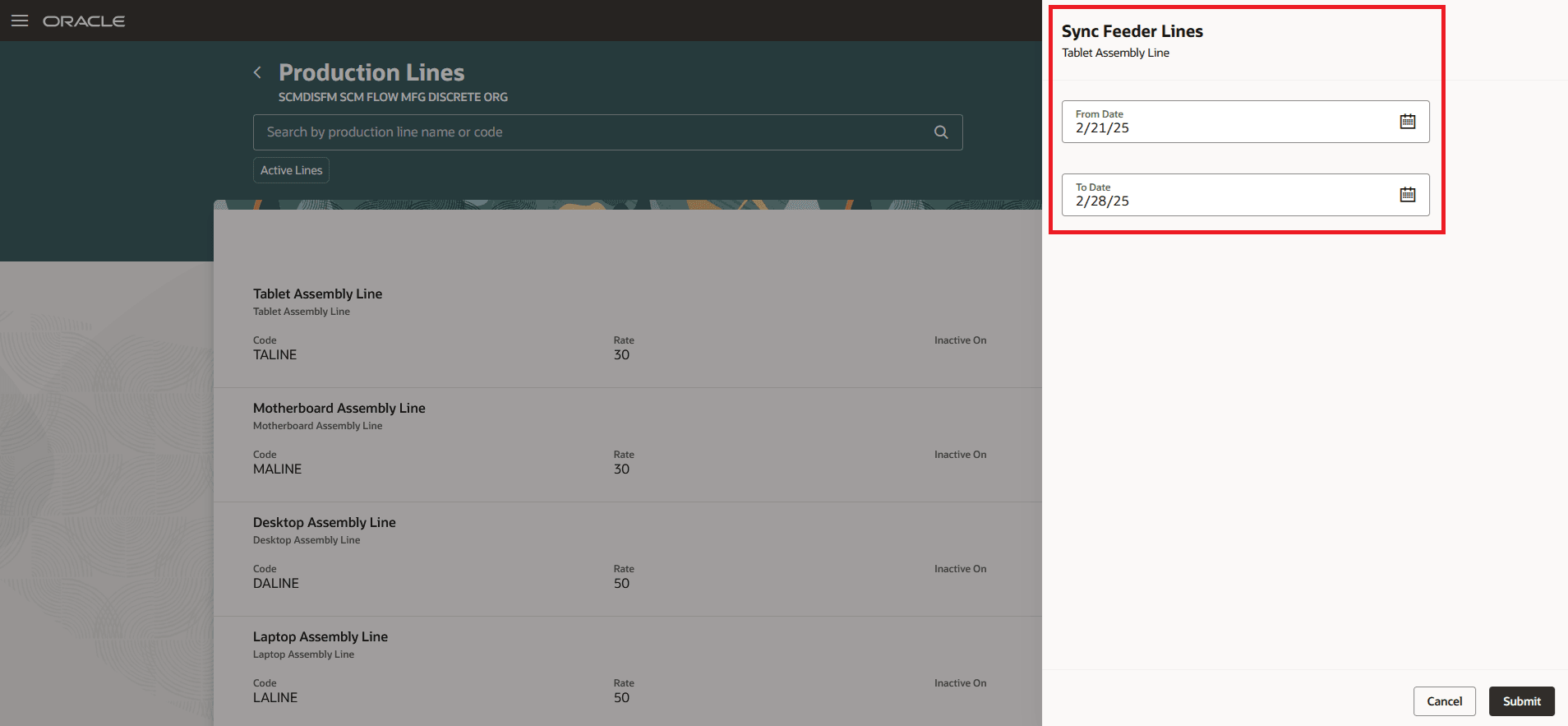This screenshot has height=726, width=1568.
Task: Open the Desktop Assembly Line entry
Action: [325, 522]
